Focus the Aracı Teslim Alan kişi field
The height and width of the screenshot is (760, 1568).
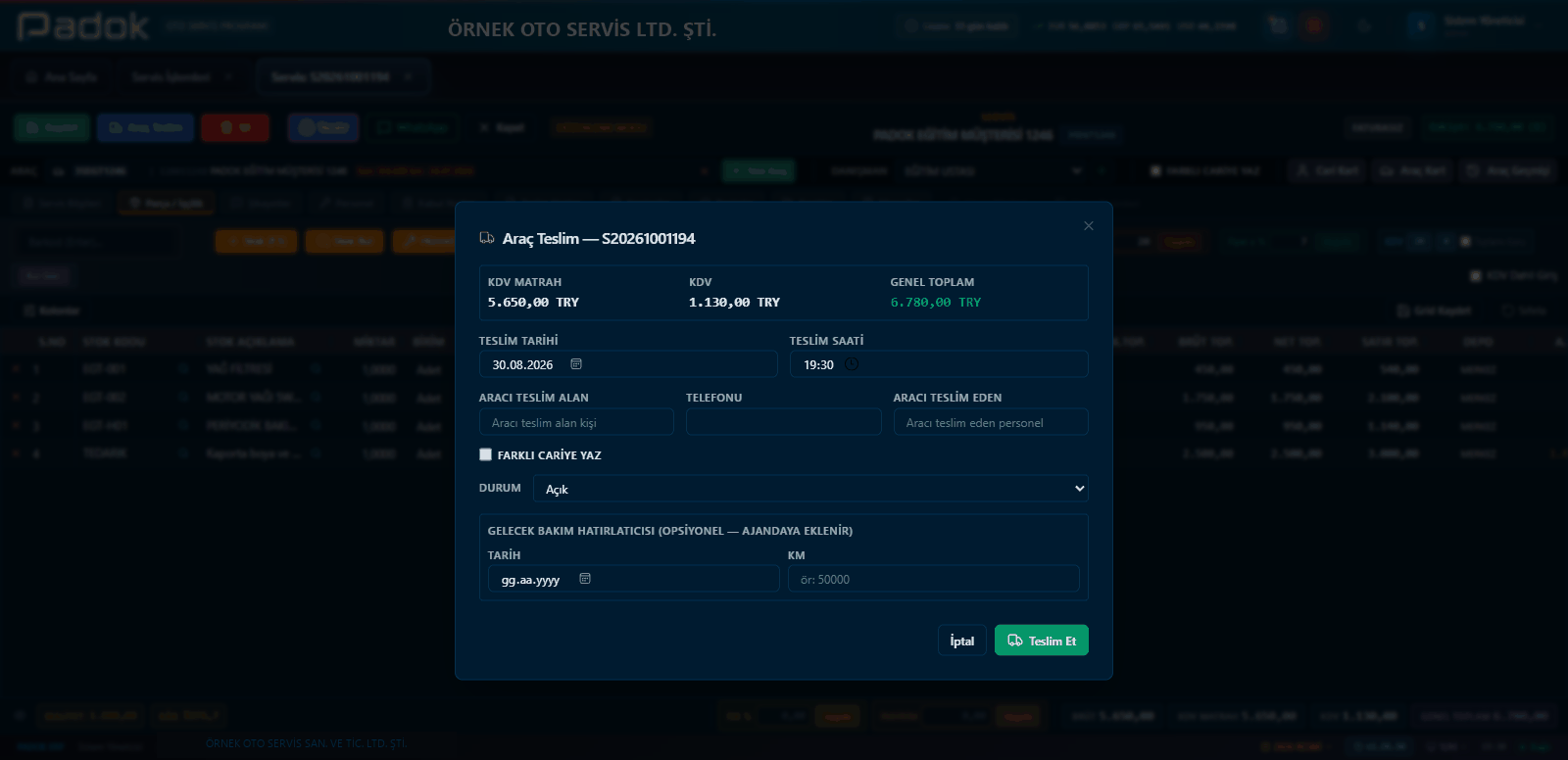coord(576,422)
